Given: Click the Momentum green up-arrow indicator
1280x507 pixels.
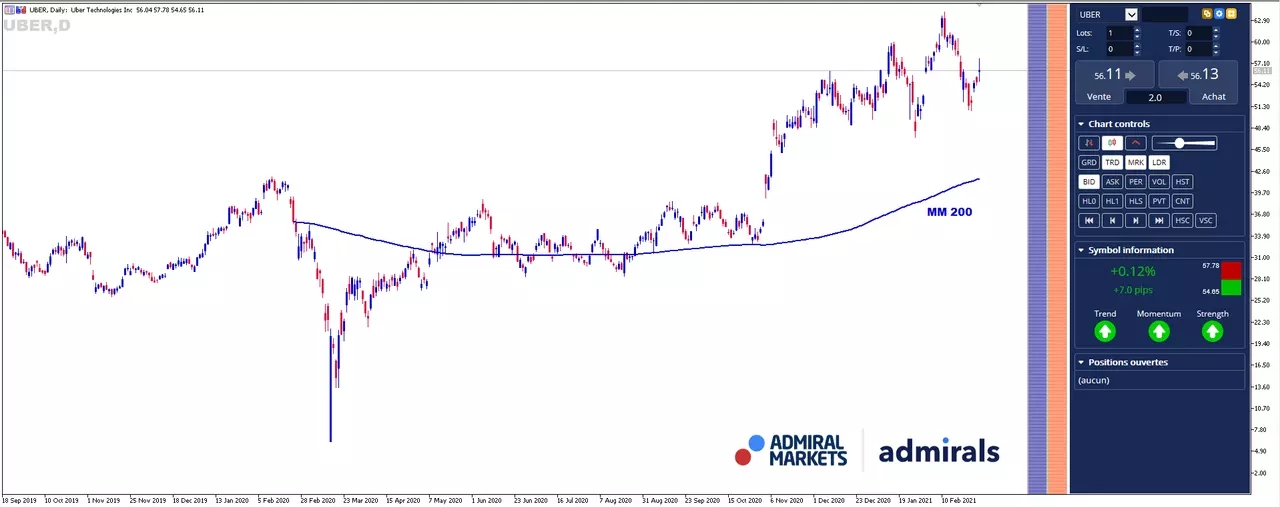Looking at the screenshot, I should click(x=1158, y=331).
